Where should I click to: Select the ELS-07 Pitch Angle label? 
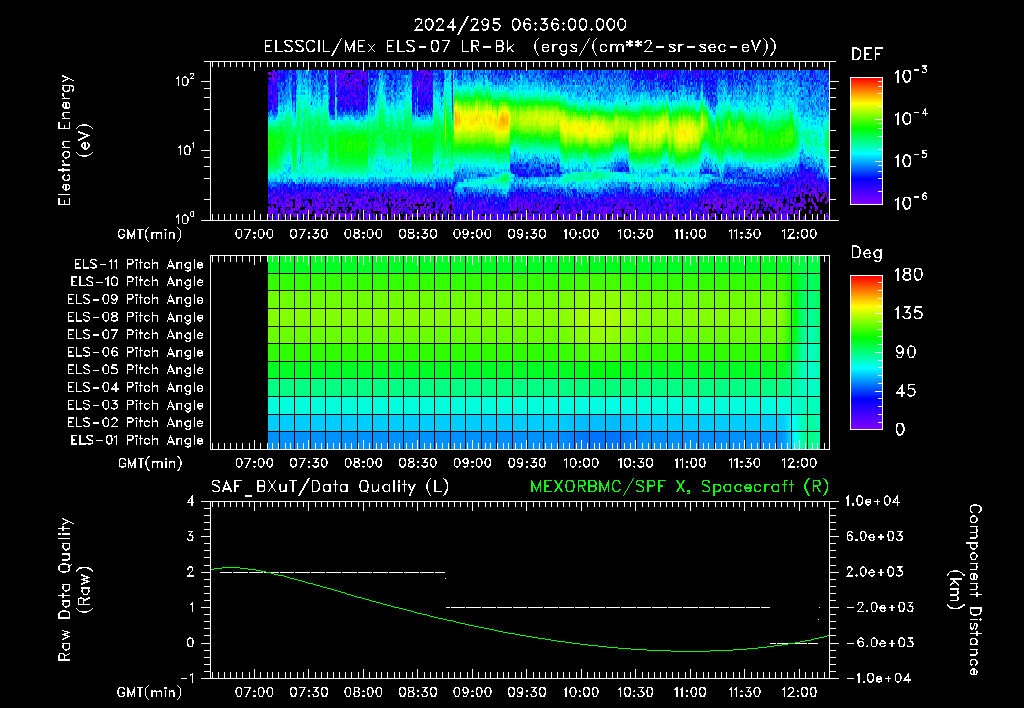135,334
